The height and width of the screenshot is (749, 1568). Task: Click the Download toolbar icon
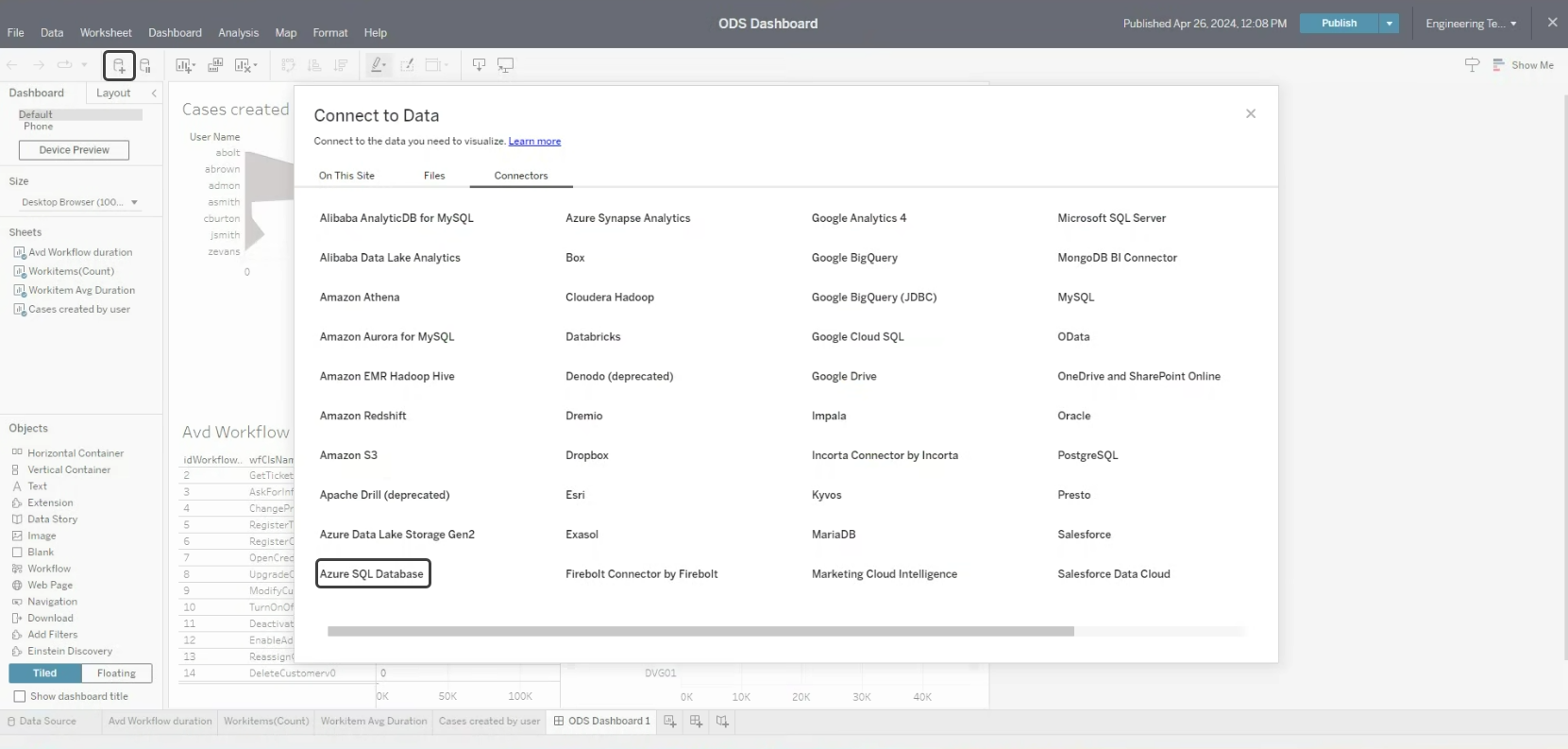[x=479, y=65]
